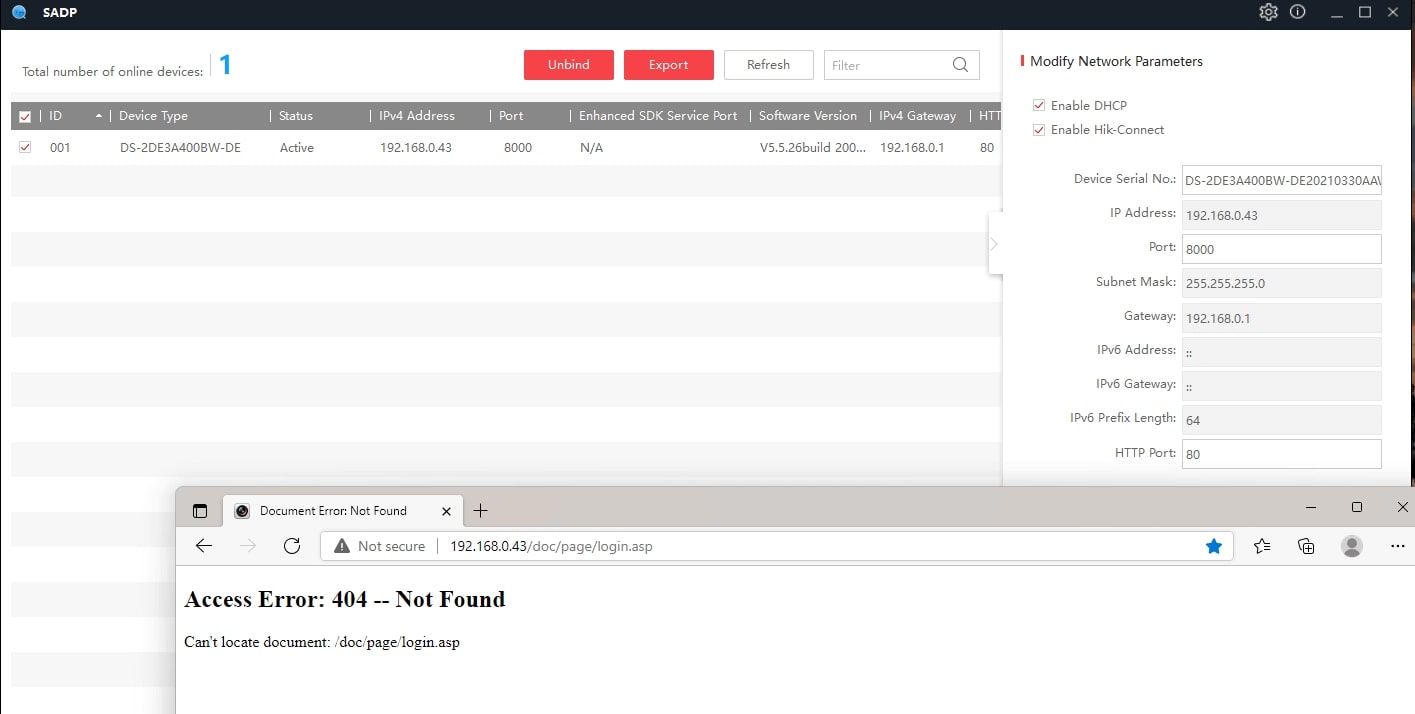Open browser tab actions menu icon

pyautogui.click(x=200, y=511)
